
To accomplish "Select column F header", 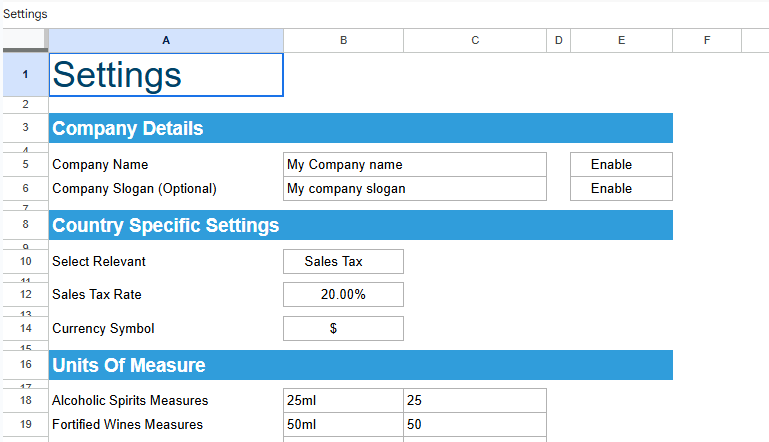I will 706,40.
